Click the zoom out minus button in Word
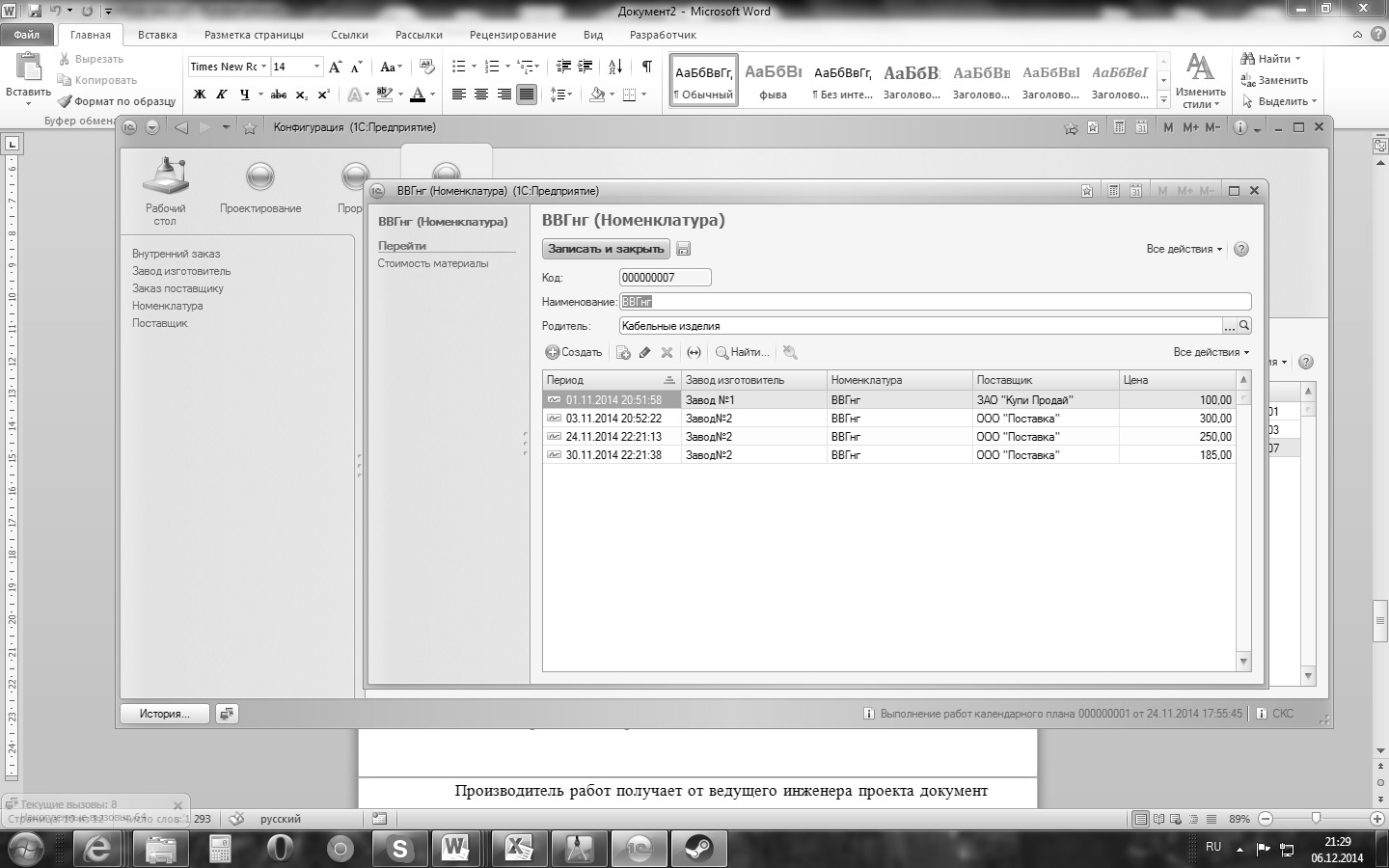Screen dimensions: 1389x868 pyautogui.click(x=1266, y=819)
